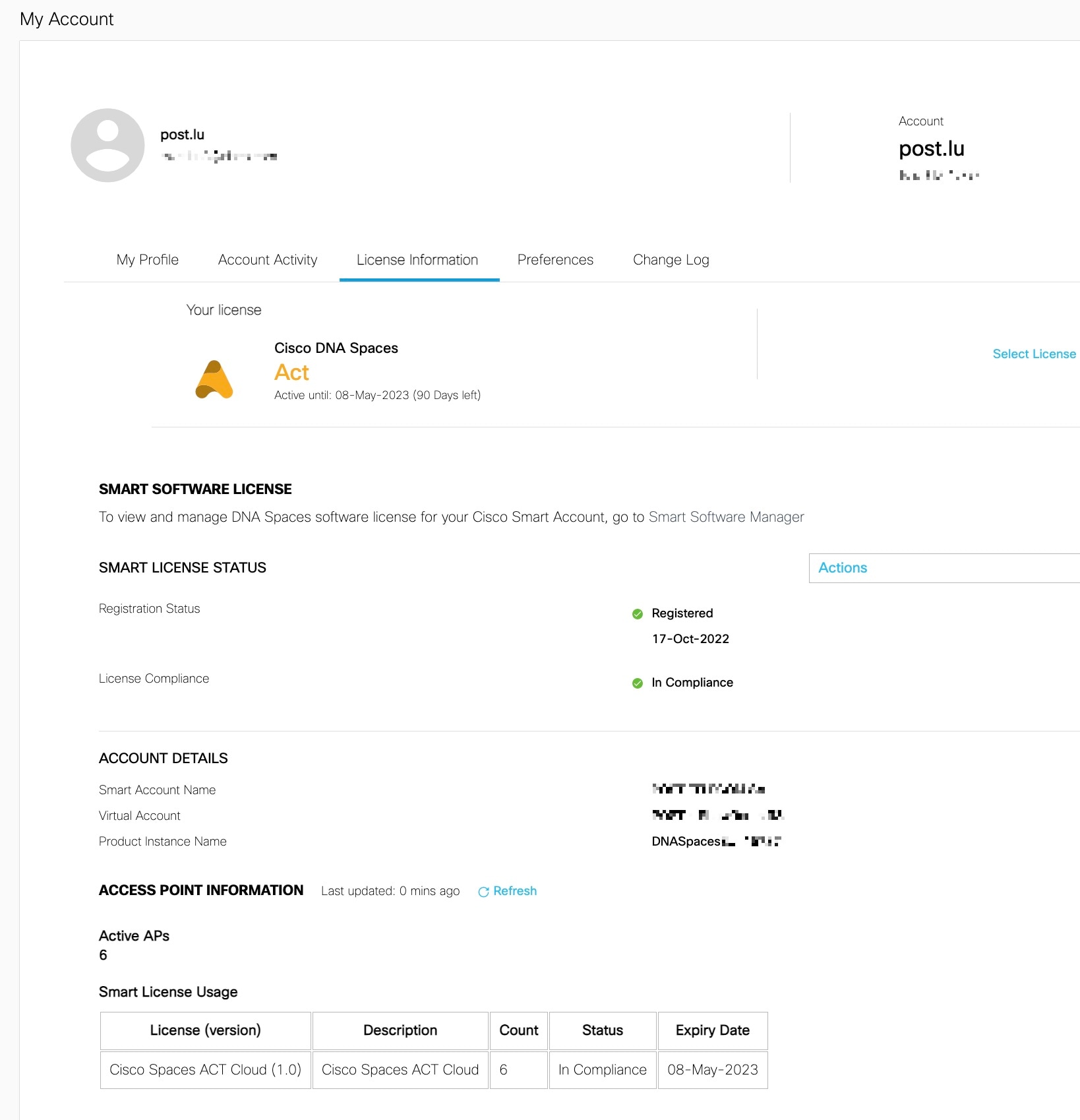
Task: View the Change Log tab
Action: (x=671, y=260)
